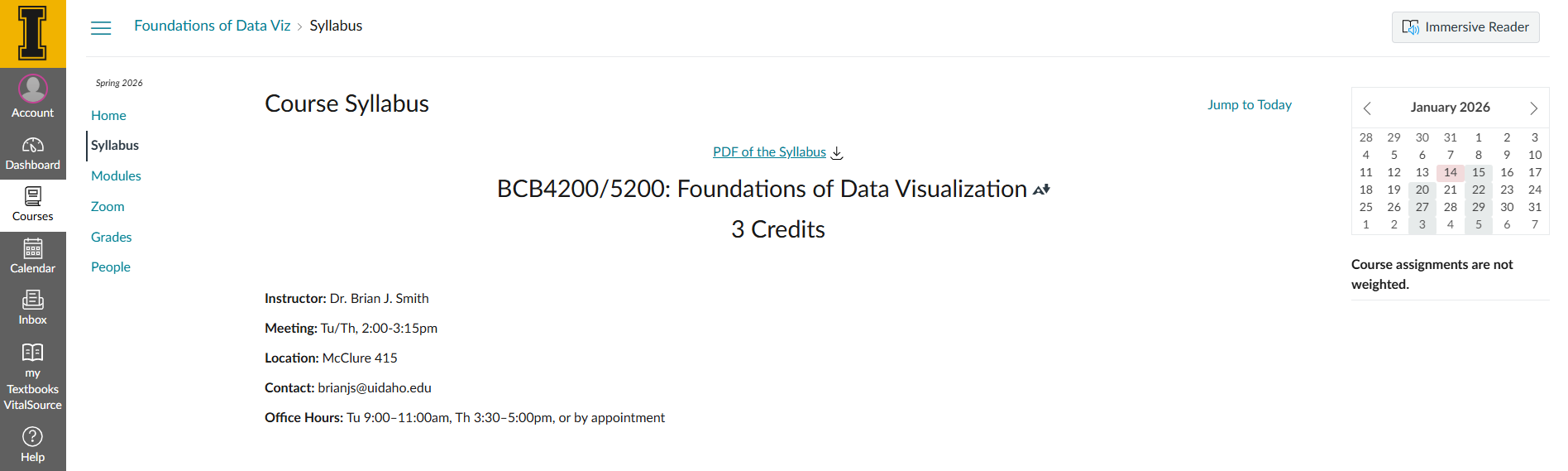Click the University of Idaho logo
Screen dimensions: 1568x471
(33, 33)
